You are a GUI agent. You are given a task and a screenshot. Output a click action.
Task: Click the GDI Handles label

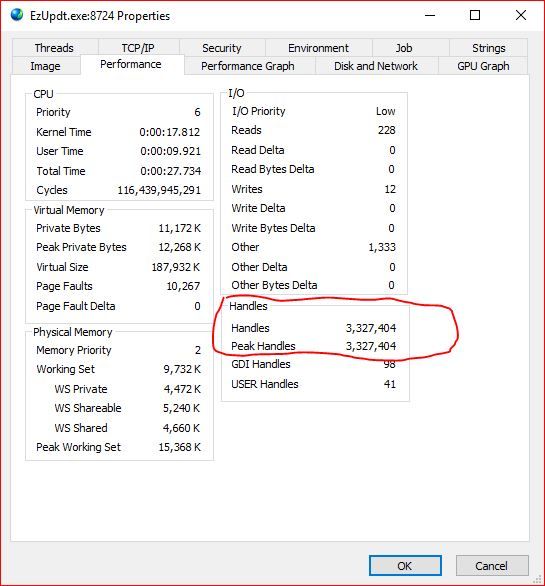point(261,364)
